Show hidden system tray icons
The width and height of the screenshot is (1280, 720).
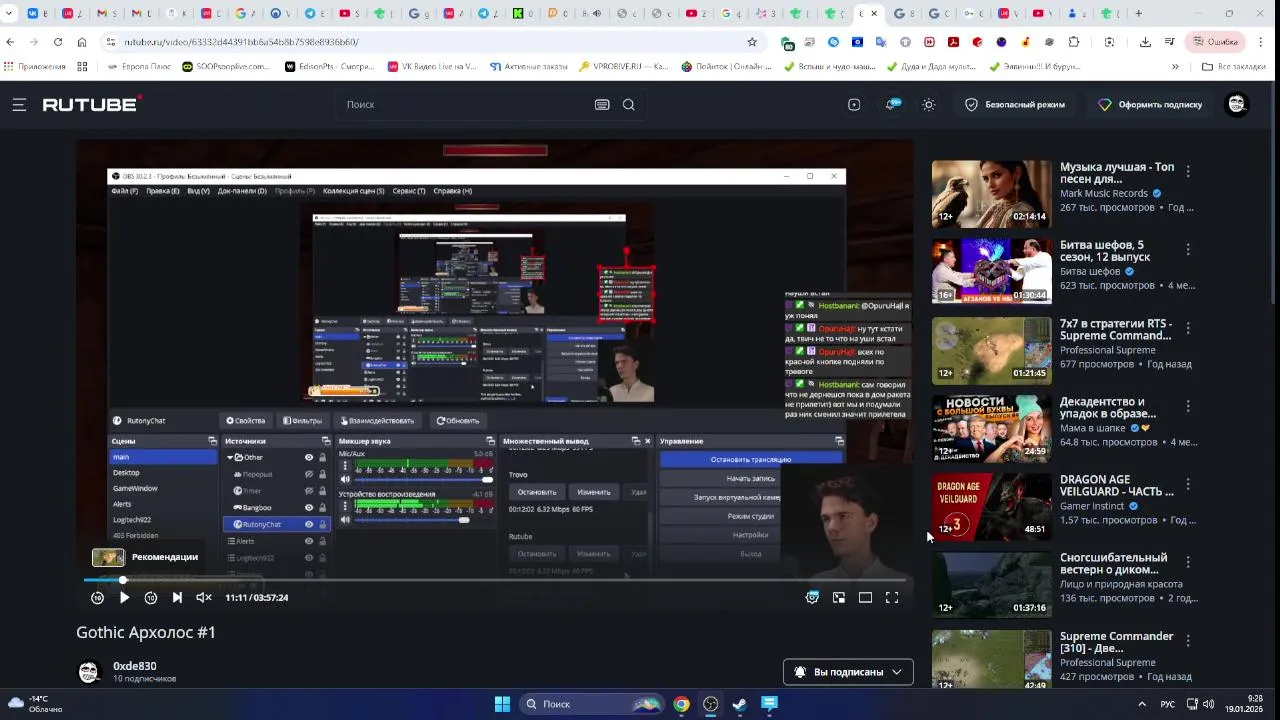(x=1142, y=704)
